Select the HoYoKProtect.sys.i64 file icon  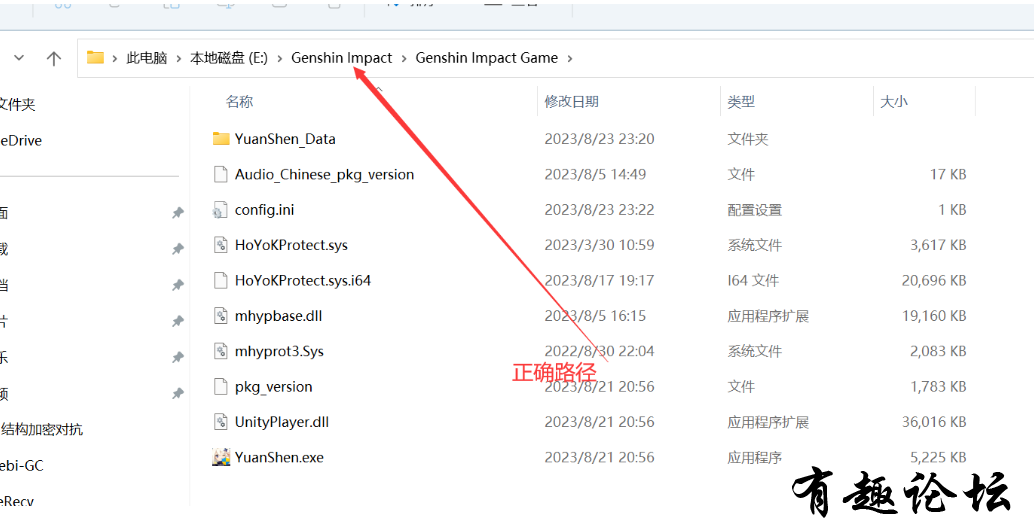tap(220, 280)
